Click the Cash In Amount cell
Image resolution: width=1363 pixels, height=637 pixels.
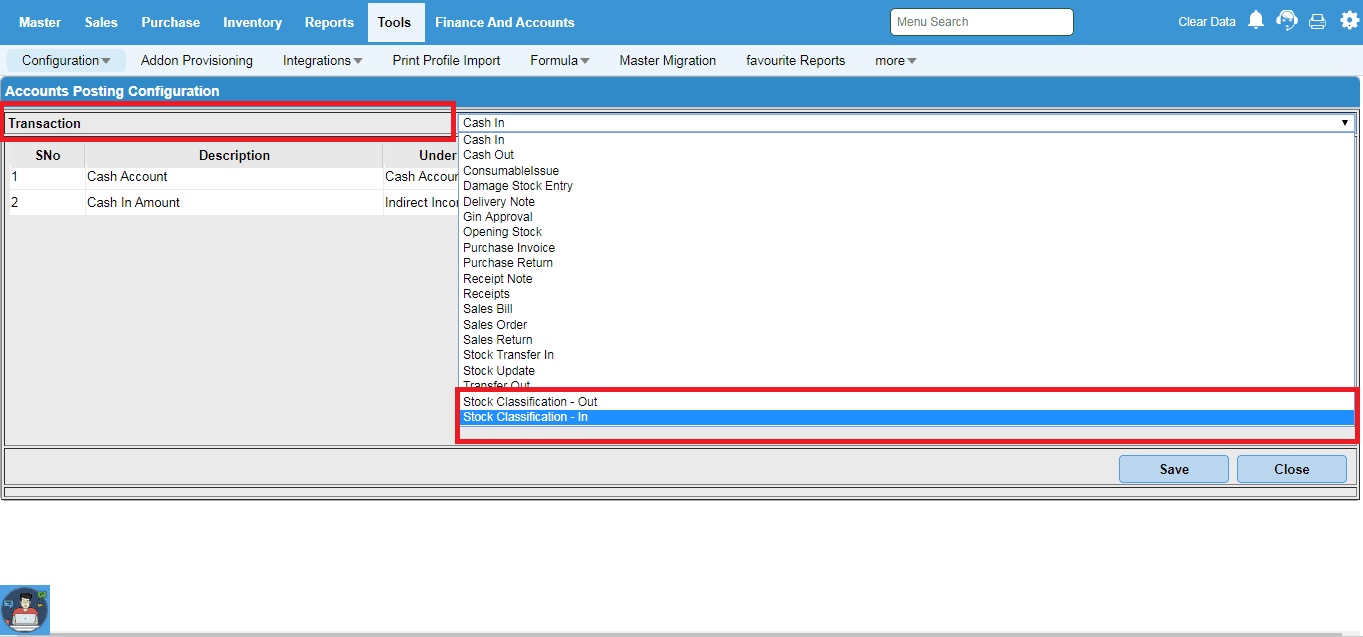tap(234, 202)
